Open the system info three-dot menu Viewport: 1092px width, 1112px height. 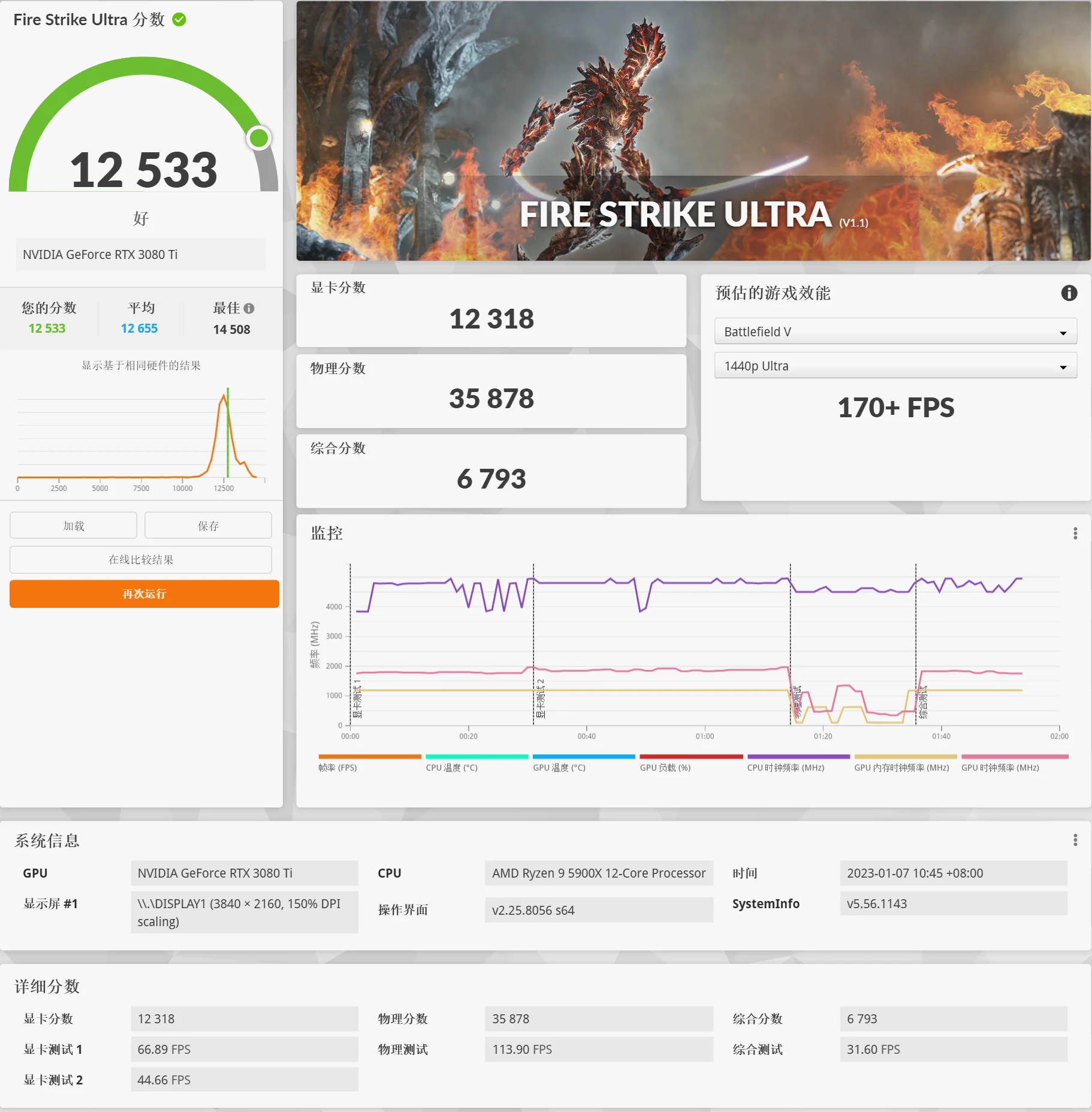tap(1075, 840)
